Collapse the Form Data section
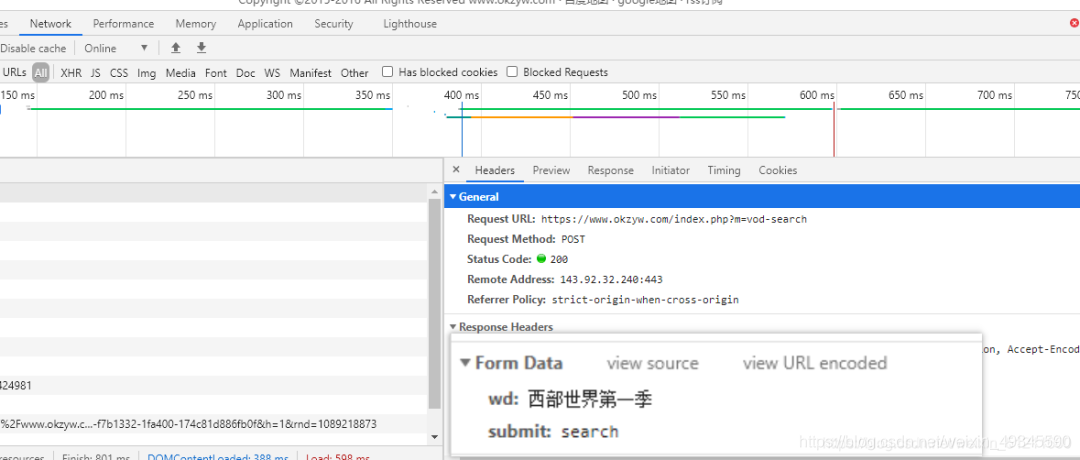Viewport: 1080px width, 460px height. [466, 363]
